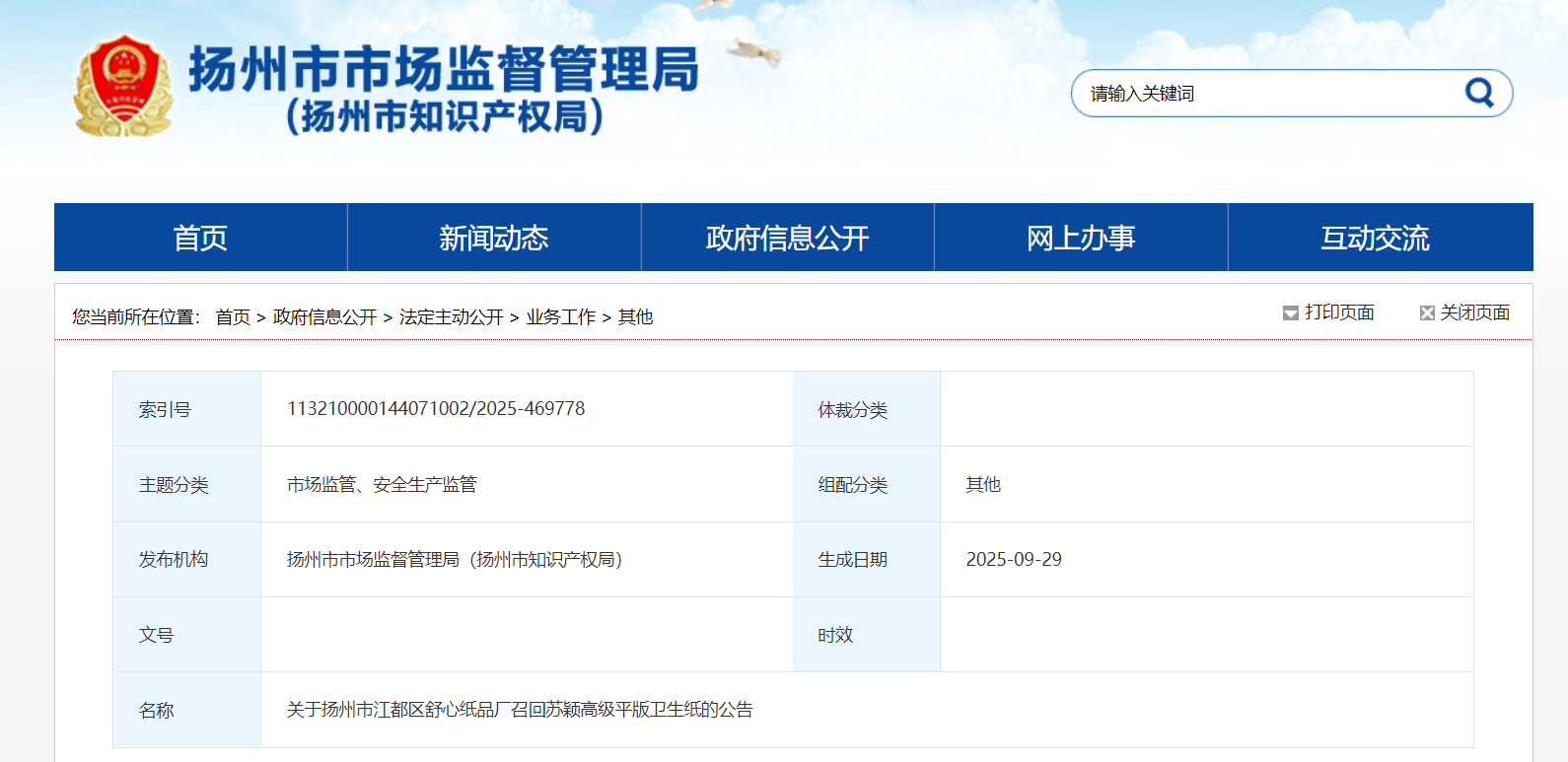The image size is (1568, 762).
Task: Switch to the 新闻动态 tab
Action: click(494, 238)
